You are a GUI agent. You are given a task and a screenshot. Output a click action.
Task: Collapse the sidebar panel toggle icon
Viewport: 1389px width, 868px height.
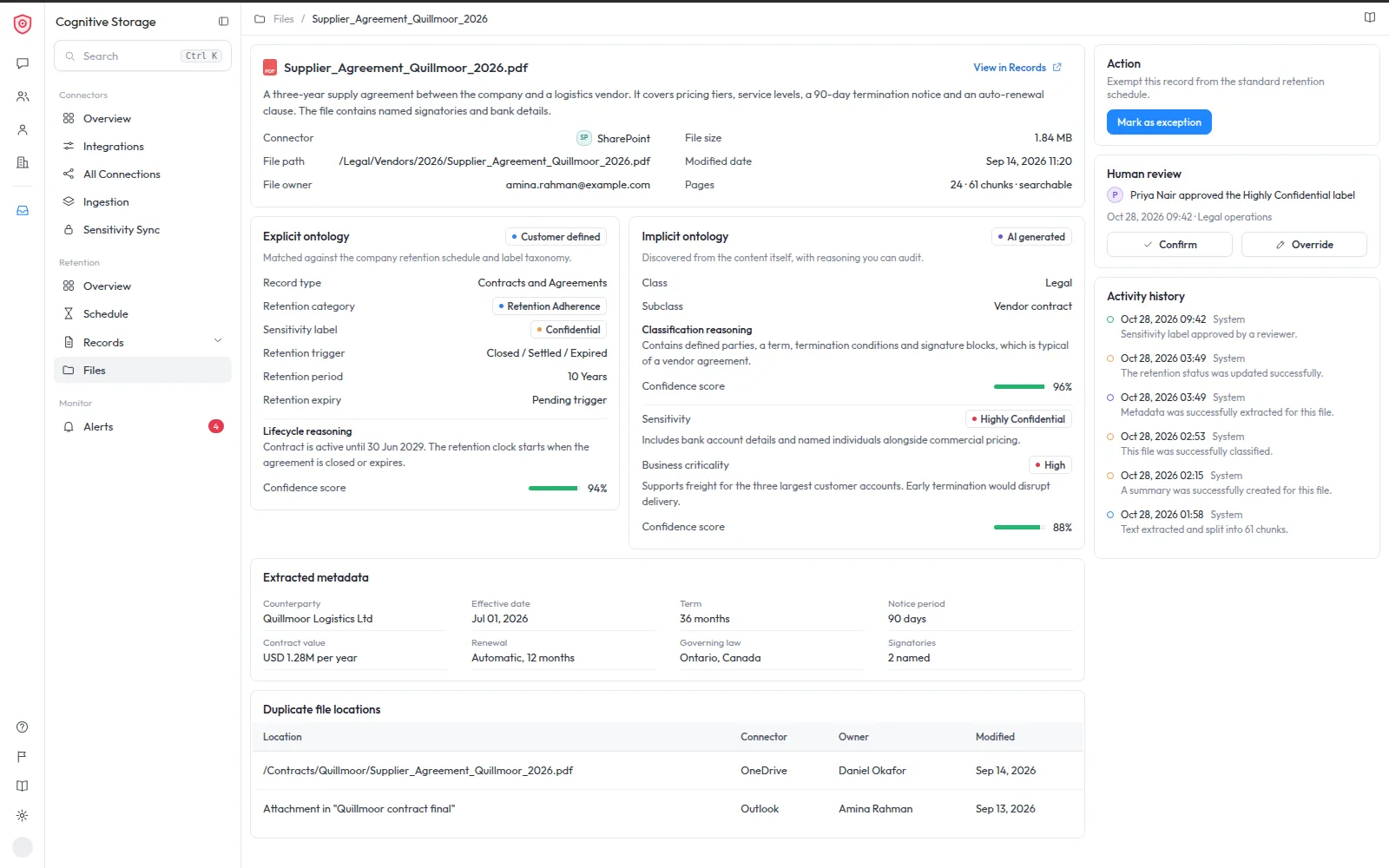223,22
